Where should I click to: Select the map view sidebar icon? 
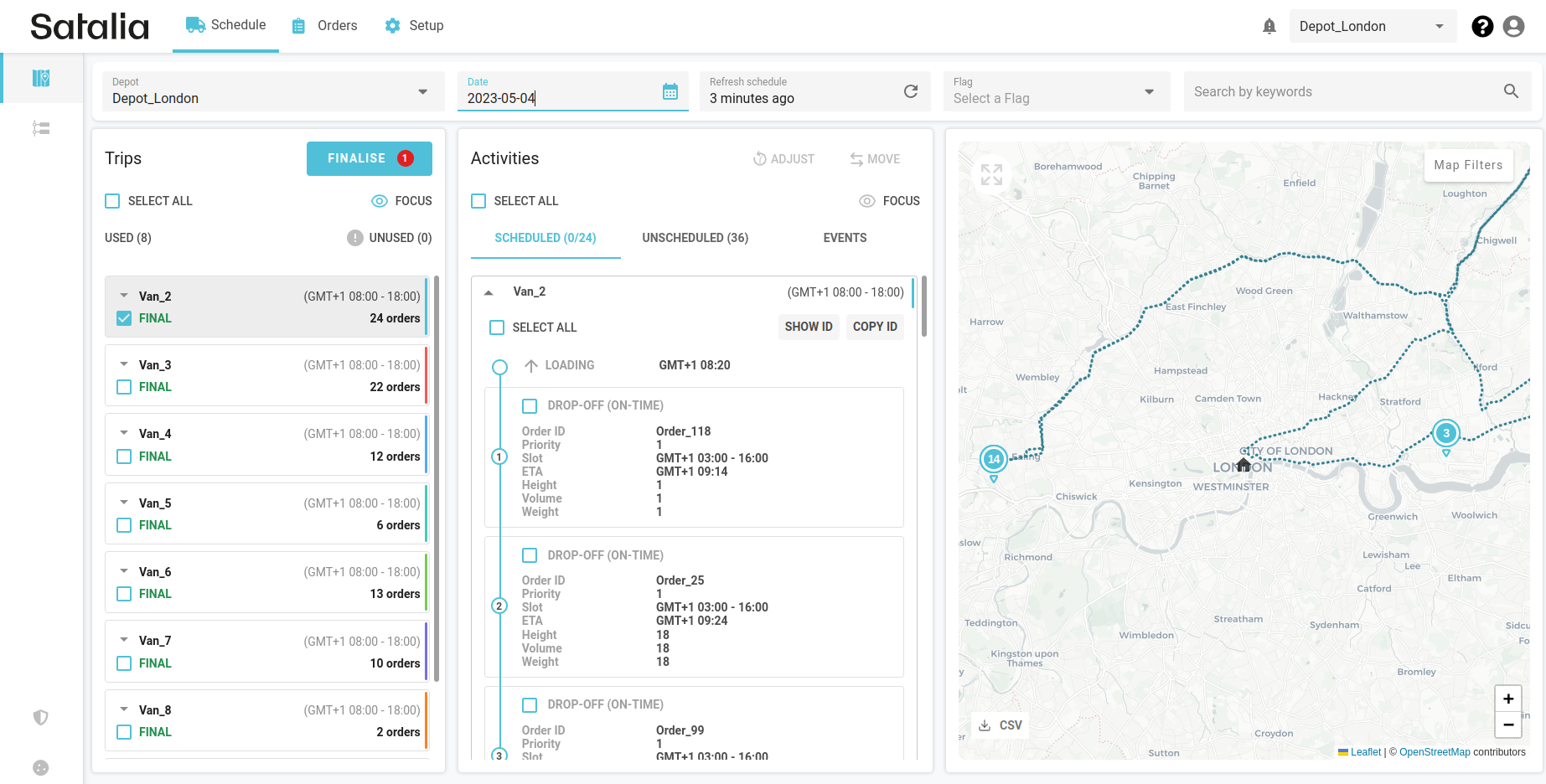tap(41, 78)
